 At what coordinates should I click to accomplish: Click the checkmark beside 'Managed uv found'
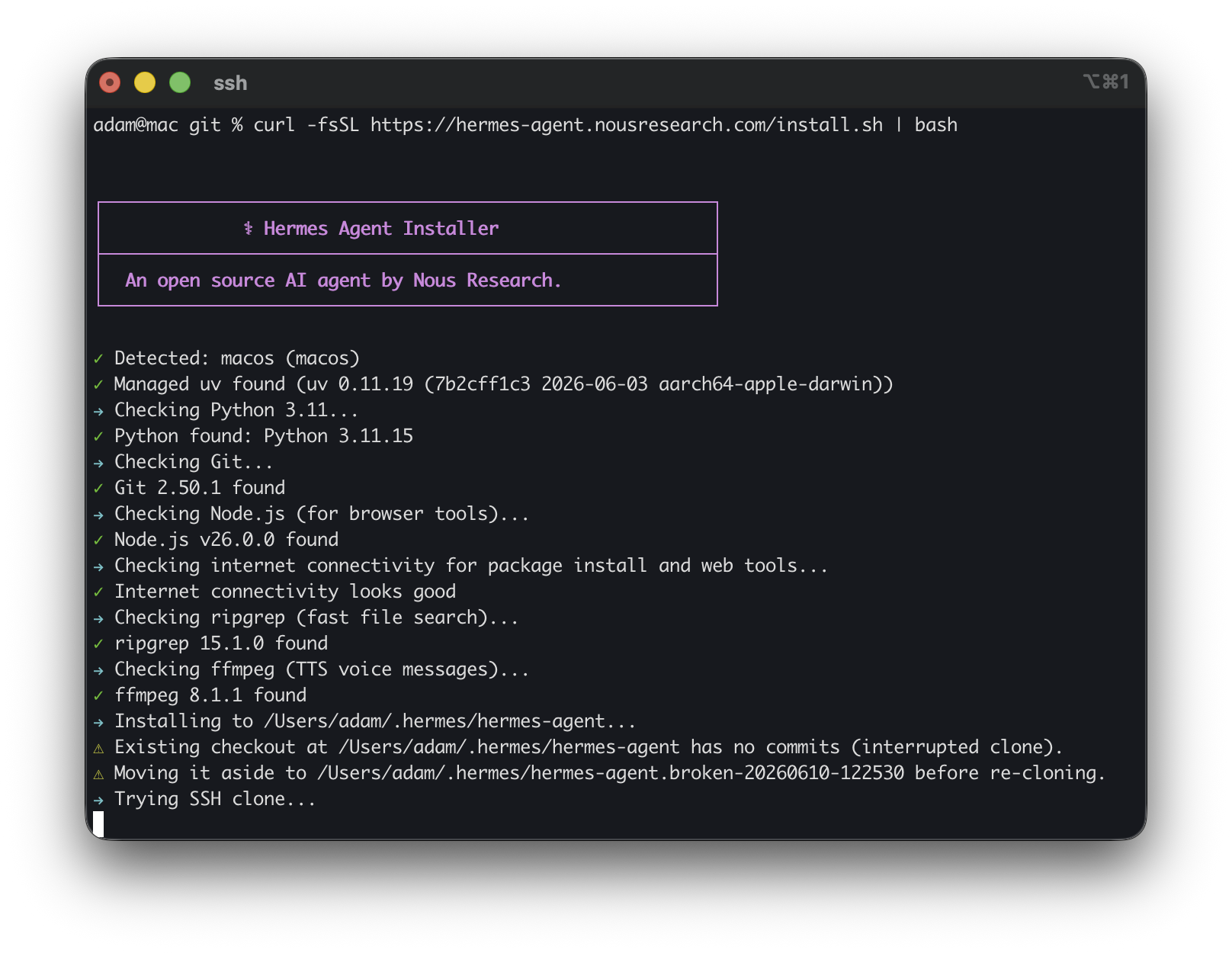[x=98, y=384]
